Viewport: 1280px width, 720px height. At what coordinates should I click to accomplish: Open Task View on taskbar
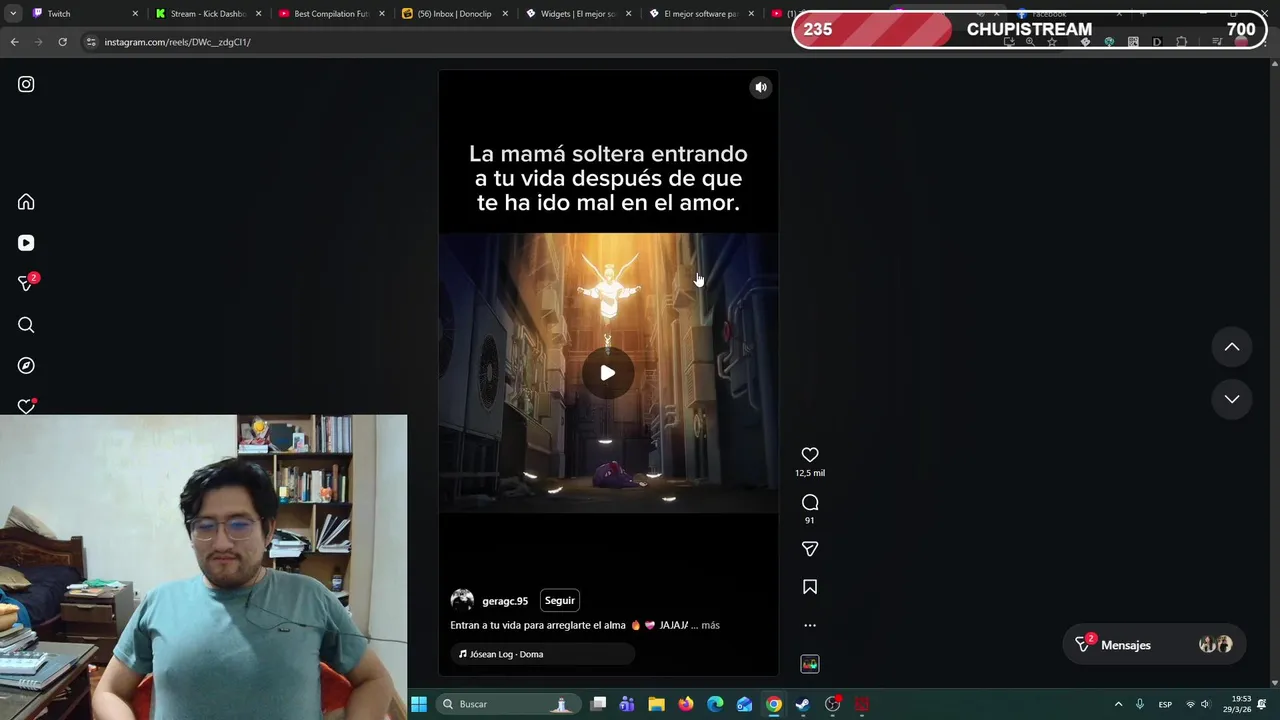(598, 704)
